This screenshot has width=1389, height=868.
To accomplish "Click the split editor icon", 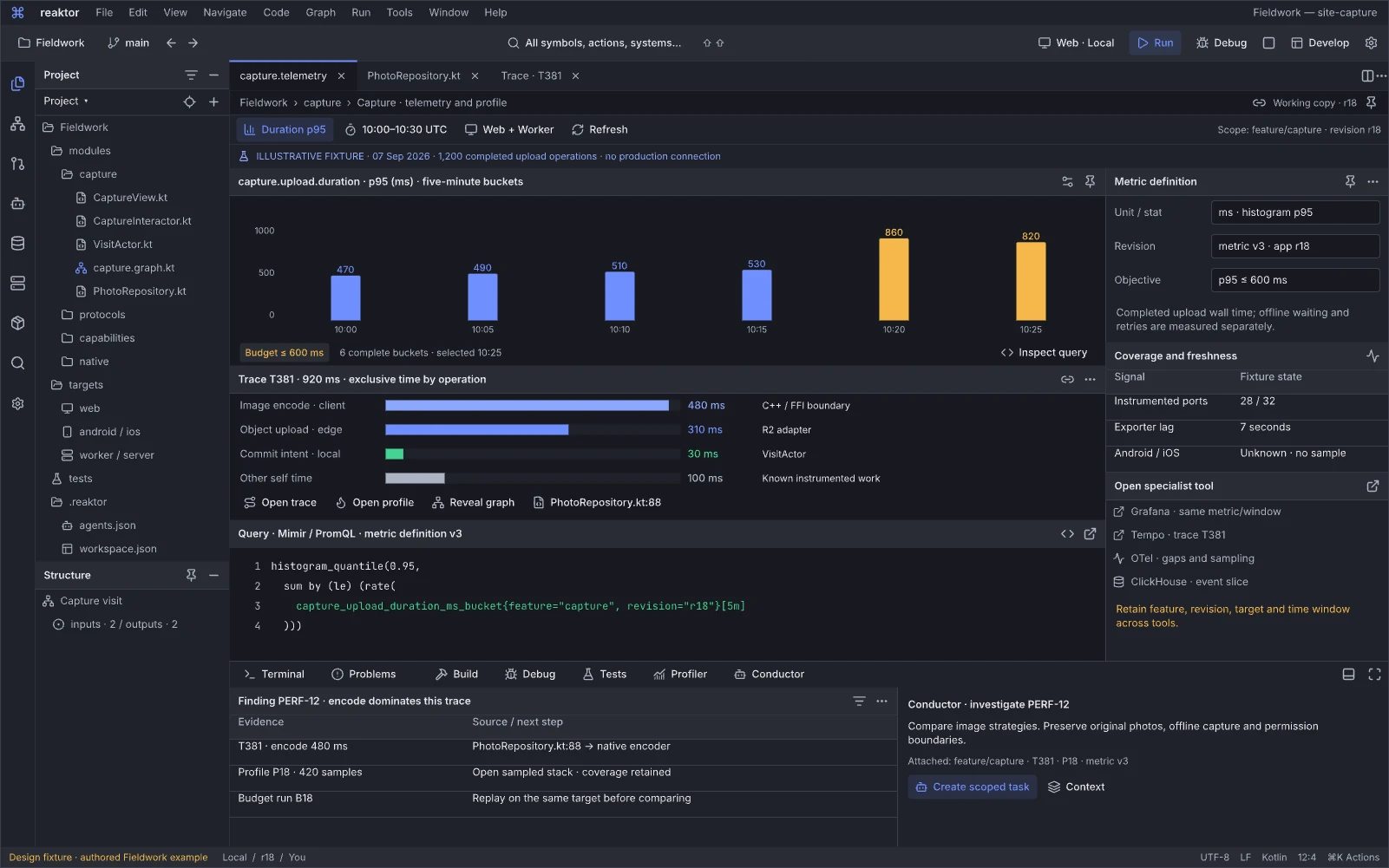I will point(1367,75).
